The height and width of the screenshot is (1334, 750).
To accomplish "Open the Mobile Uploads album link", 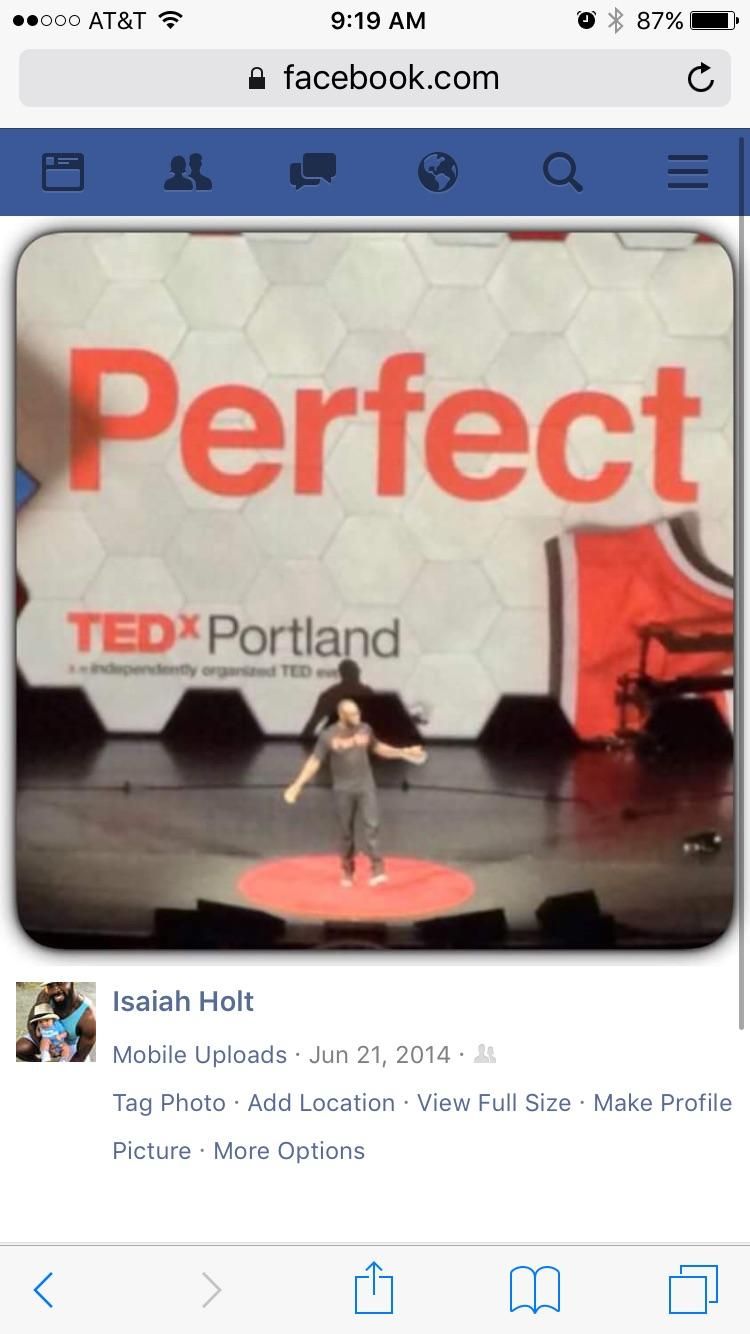I will coord(199,1055).
